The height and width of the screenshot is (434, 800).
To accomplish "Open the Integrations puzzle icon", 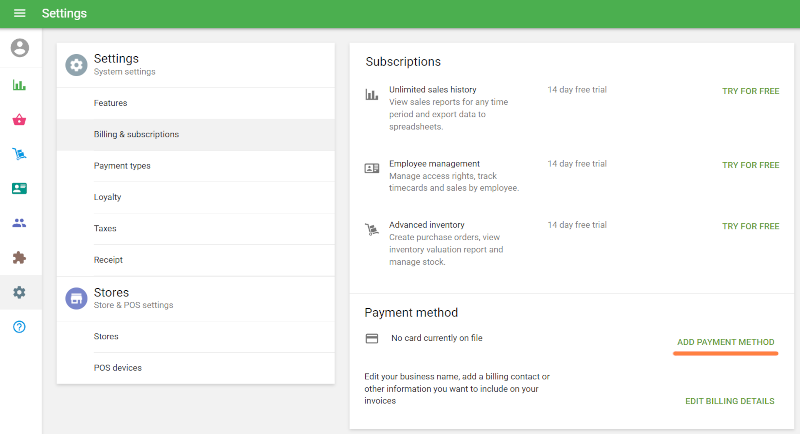I will (20, 257).
